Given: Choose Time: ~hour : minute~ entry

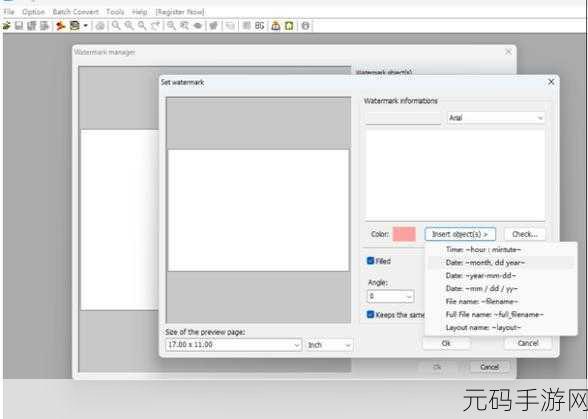Looking at the screenshot, I should (x=501, y=249).
